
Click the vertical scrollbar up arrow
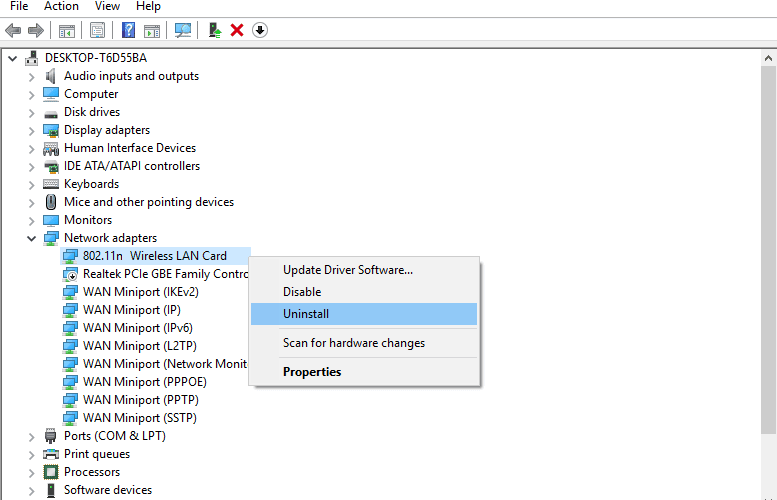tap(768, 58)
